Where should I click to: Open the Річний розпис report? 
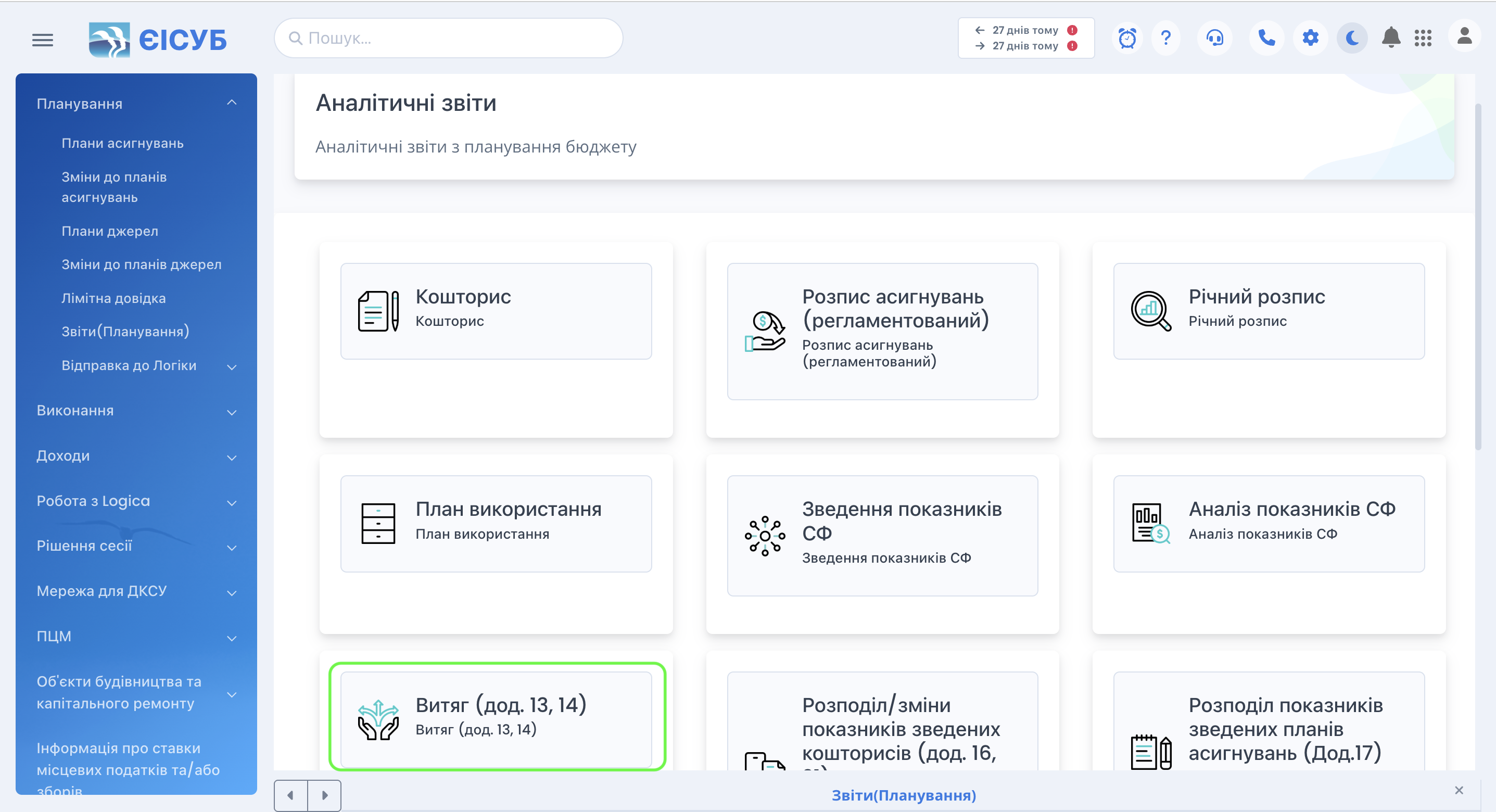[1269, 311]
